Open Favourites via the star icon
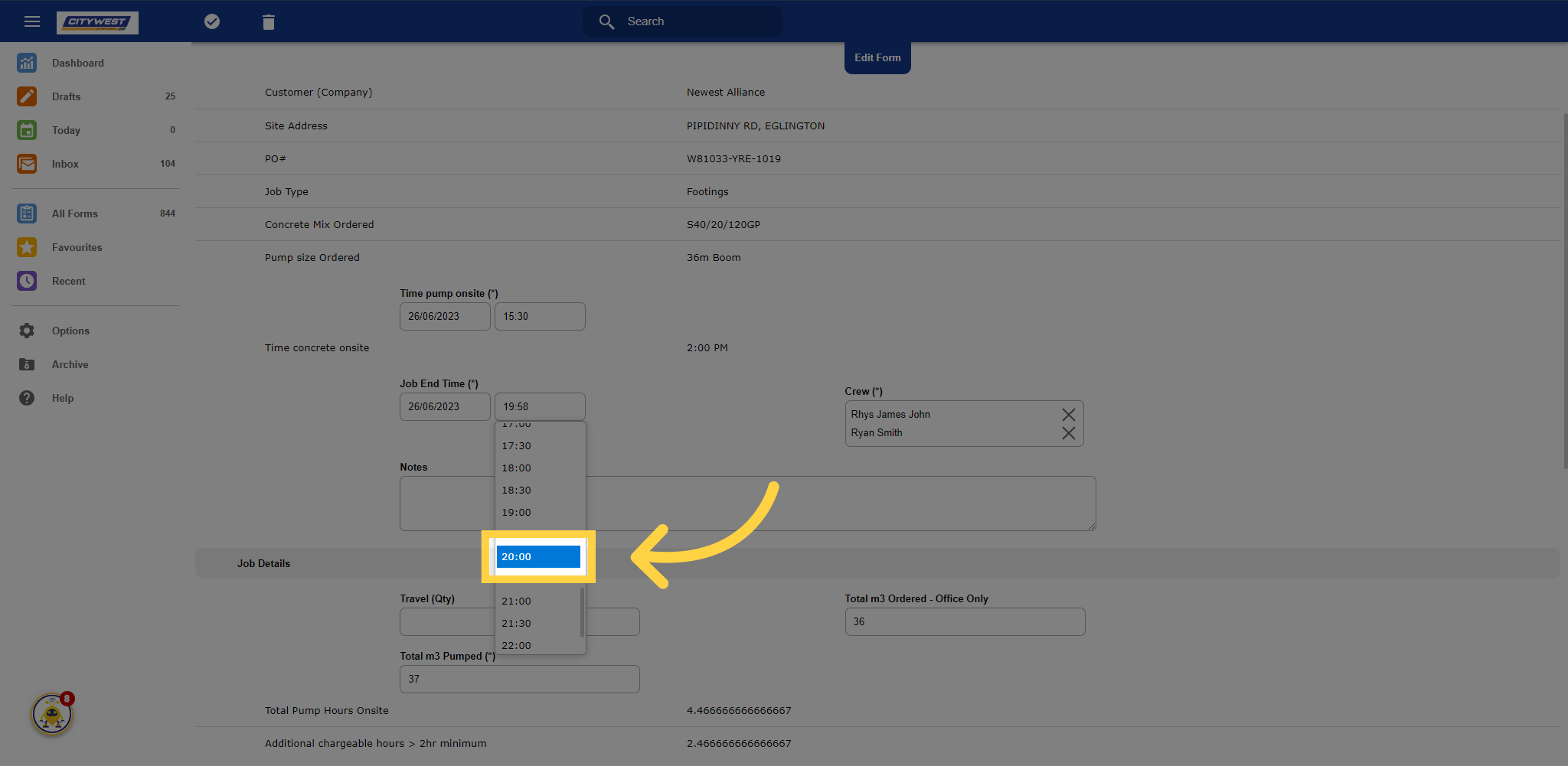The image size is (1568, 766). 27,247
